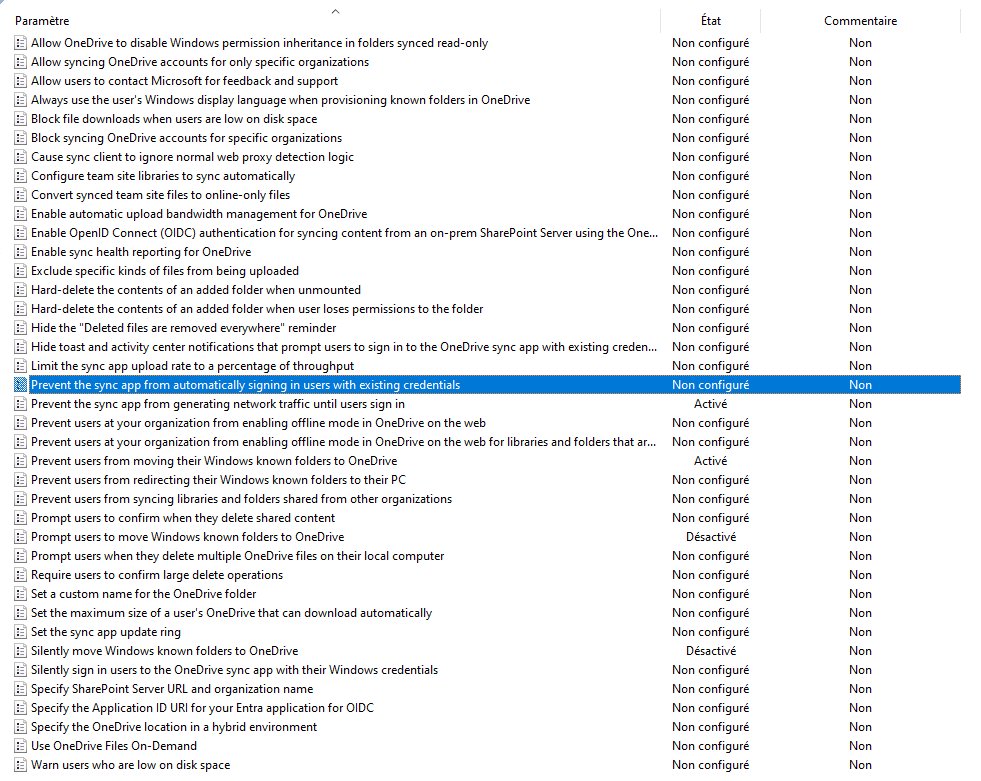Select "Always use the user's Windows display language" policy
The width and height of the screenshot is (981, 781).
pos(280,100)
